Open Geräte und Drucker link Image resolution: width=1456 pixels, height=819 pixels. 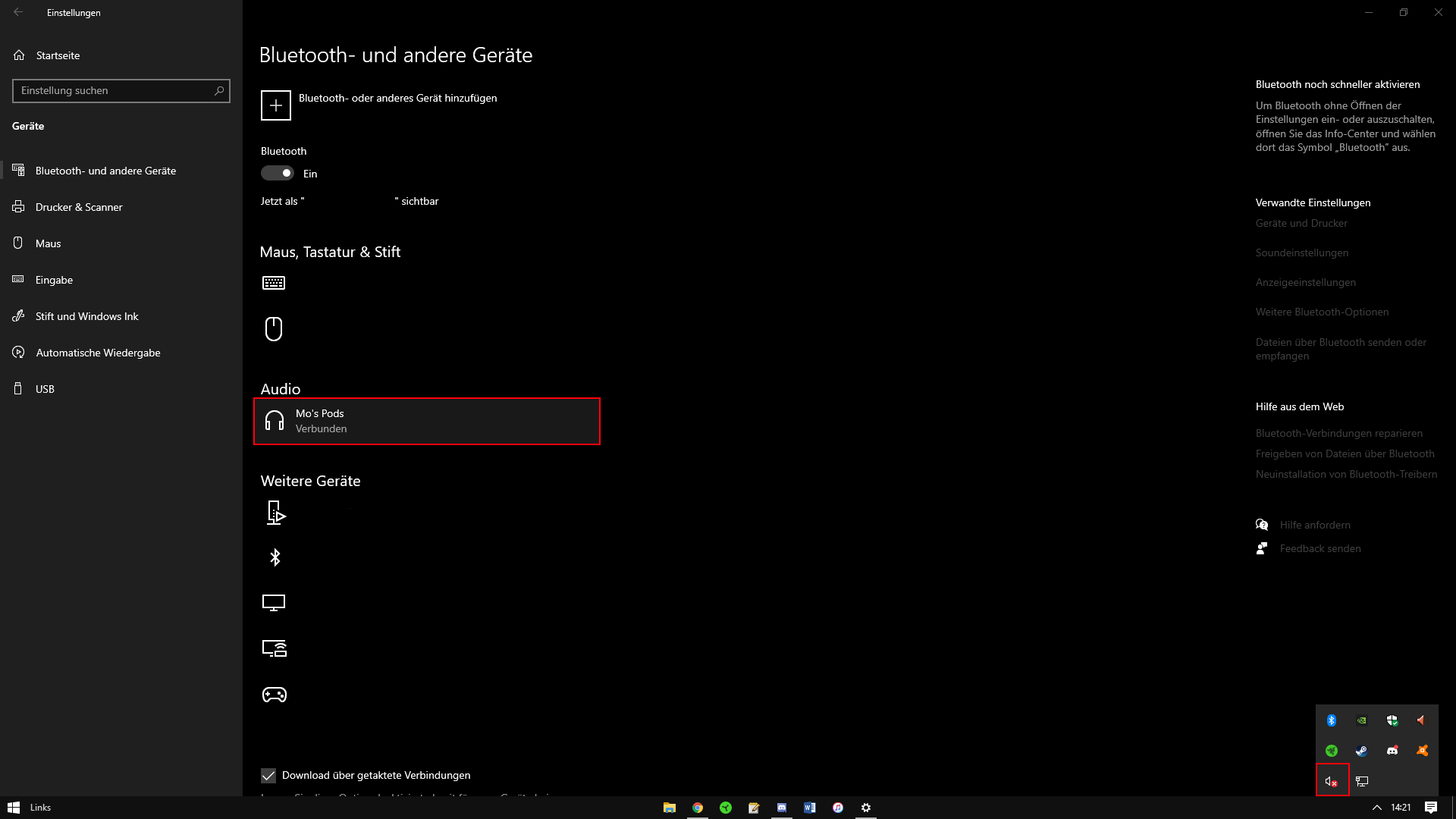[1301, 223]
